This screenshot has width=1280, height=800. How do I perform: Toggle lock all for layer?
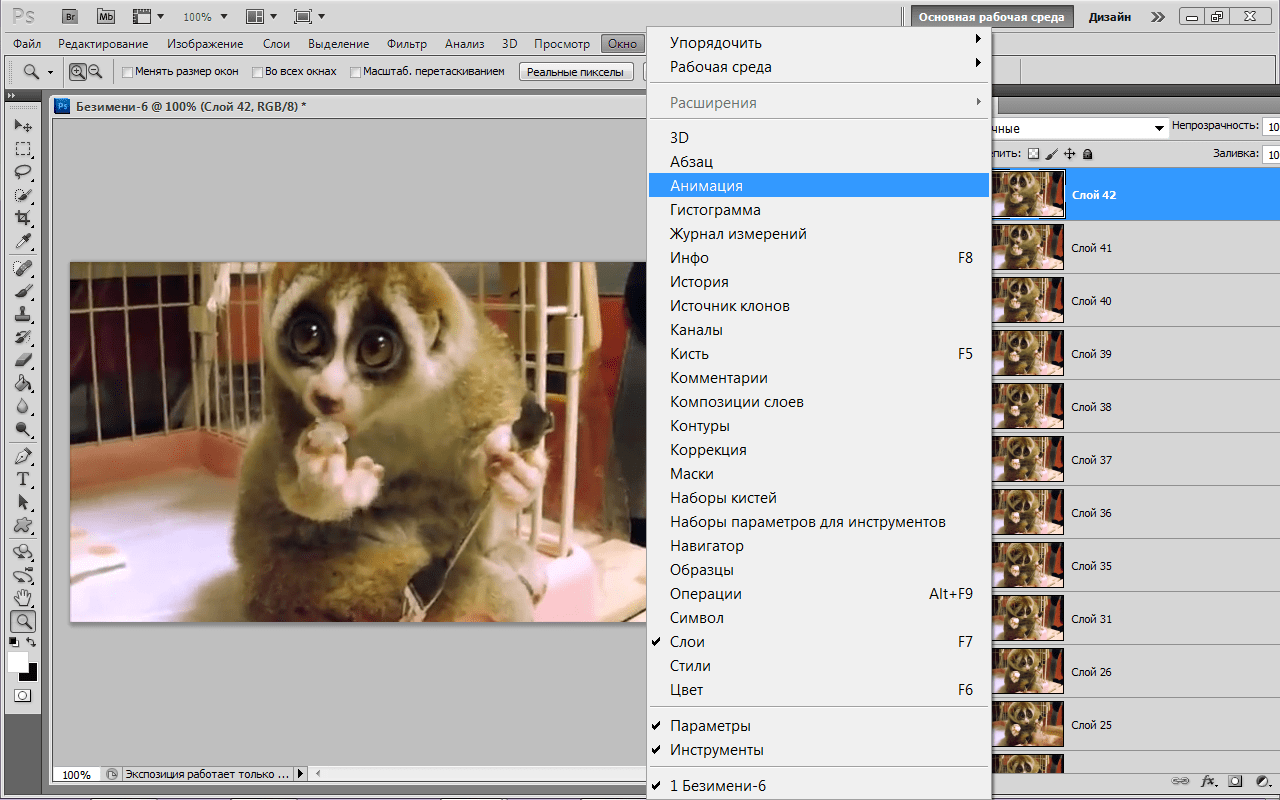(1088, 154)
